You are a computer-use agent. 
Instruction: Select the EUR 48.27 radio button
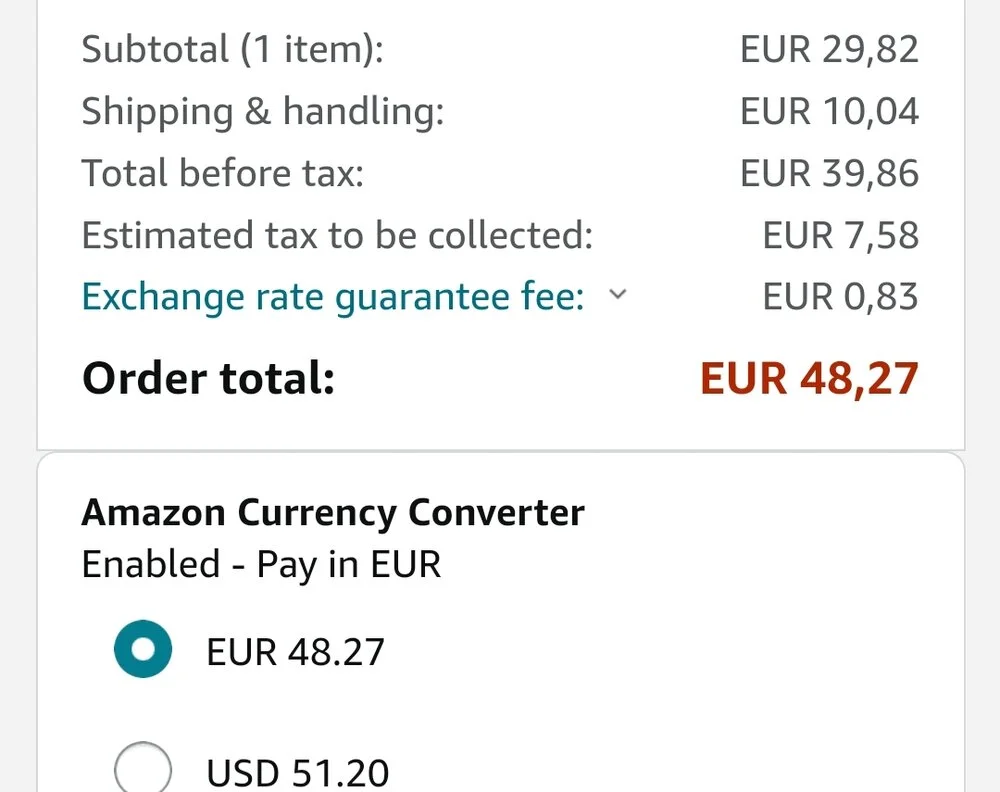click(143, 650)
